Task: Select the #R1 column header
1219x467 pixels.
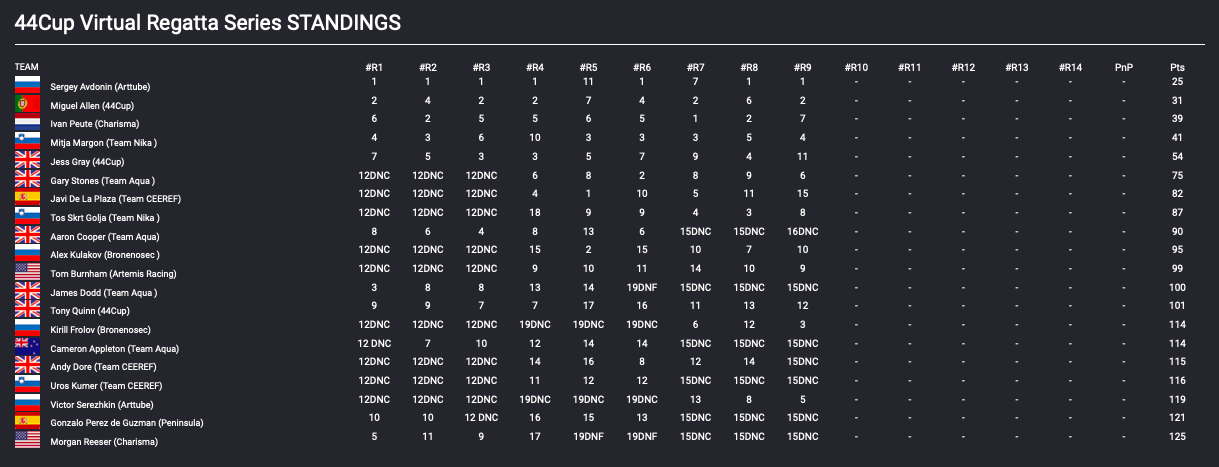Action: coord(373,67)
